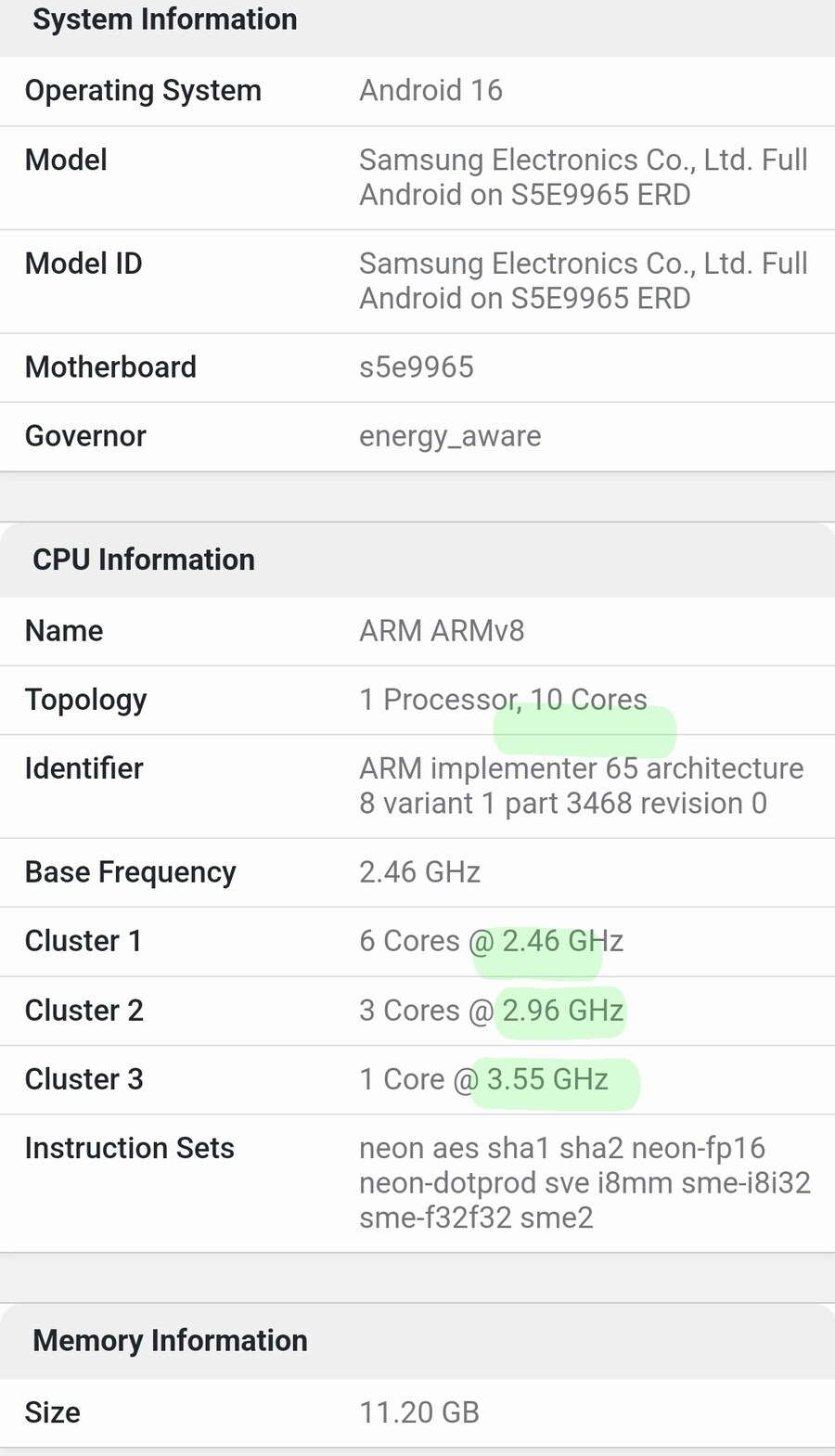Select the Cluster 3 label
835x1456 pixels.
[84, 1079]
